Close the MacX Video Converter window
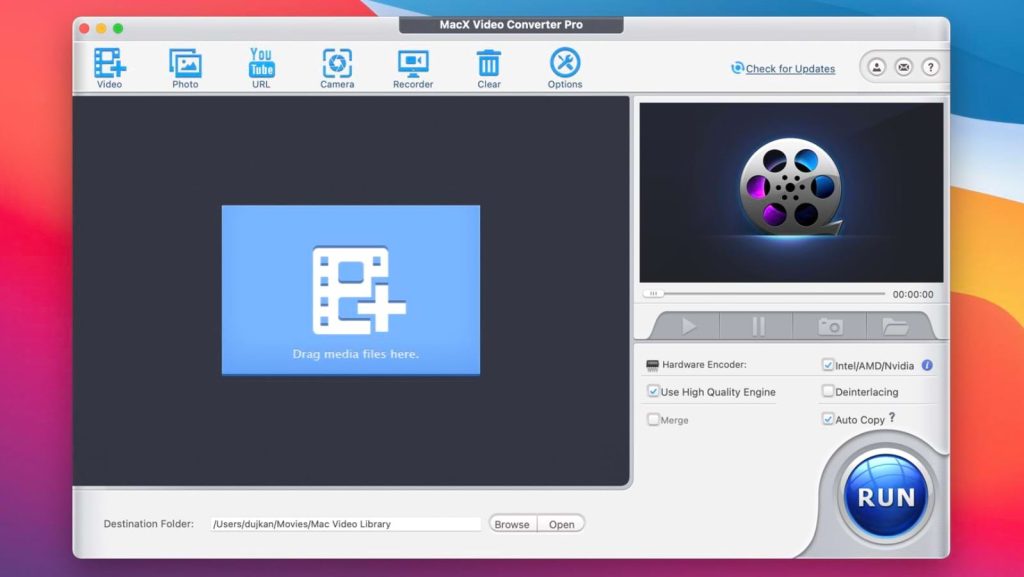 (84, 28)
